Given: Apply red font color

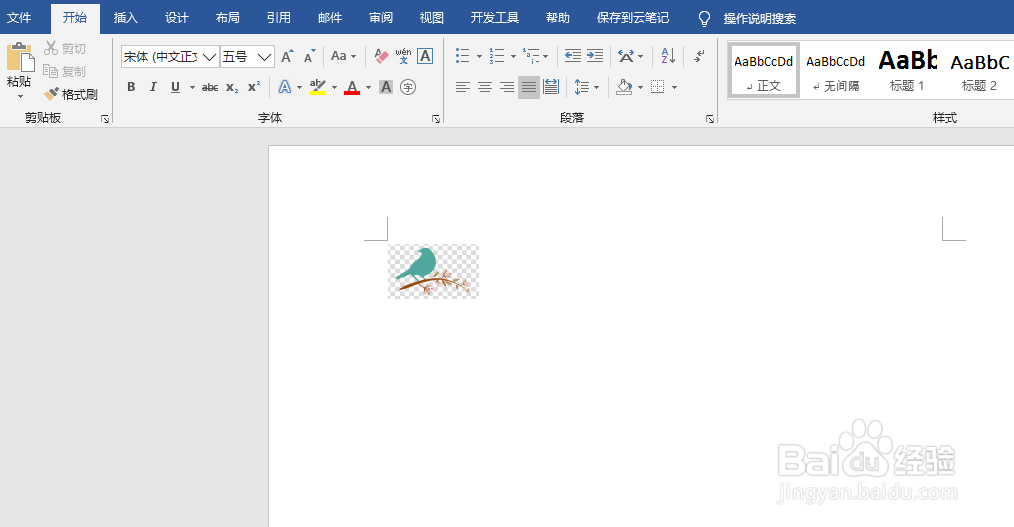Looking at the screenshot, I should pyautogui.click(x=352, y=87).
